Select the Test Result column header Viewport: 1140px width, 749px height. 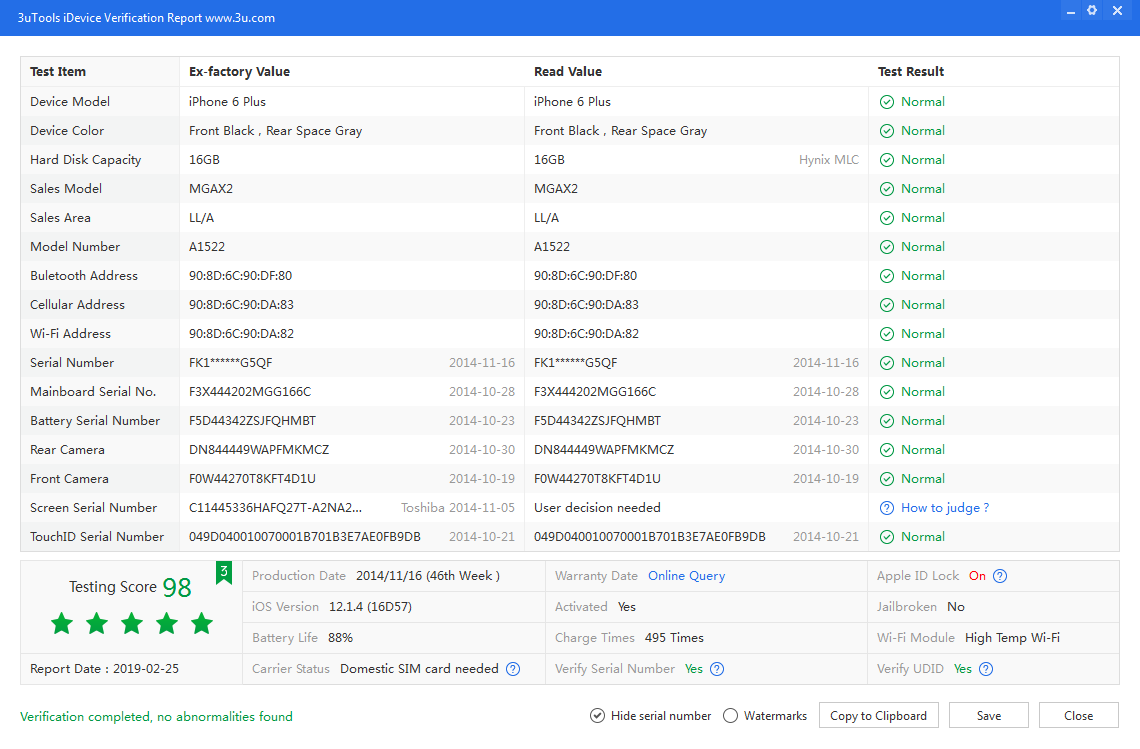[x=911, y=72]
